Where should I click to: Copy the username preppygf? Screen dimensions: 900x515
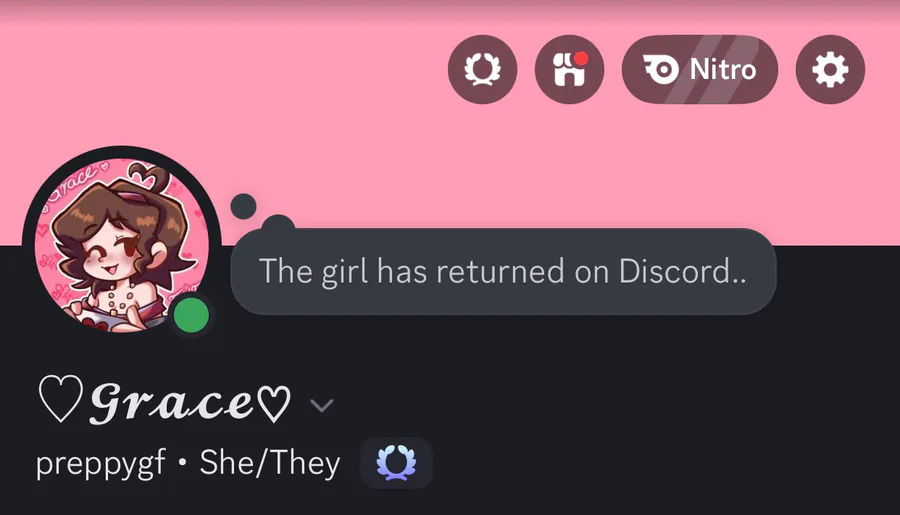(100, 464)
